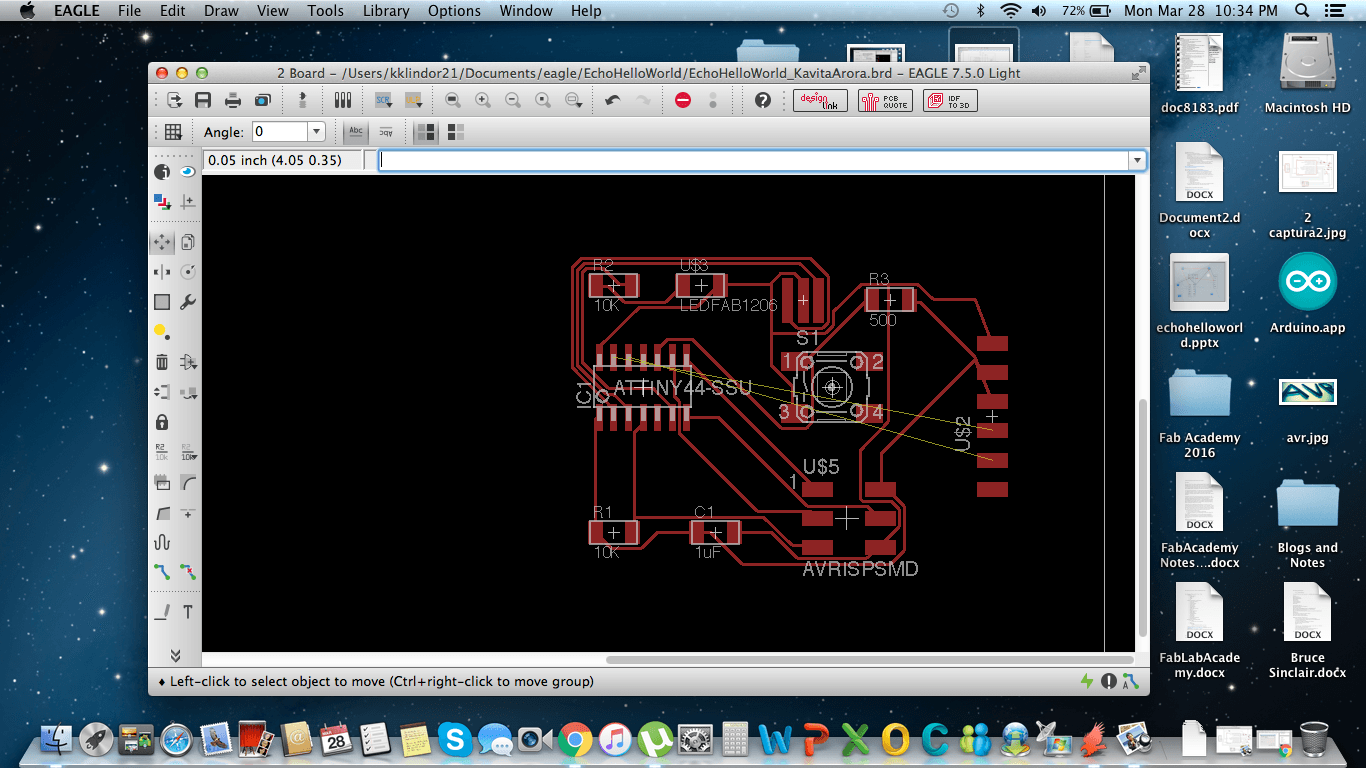1366x768 pixels.
Task: Toggle Bluetooth in the menu bar
Action: click(981, 11)
